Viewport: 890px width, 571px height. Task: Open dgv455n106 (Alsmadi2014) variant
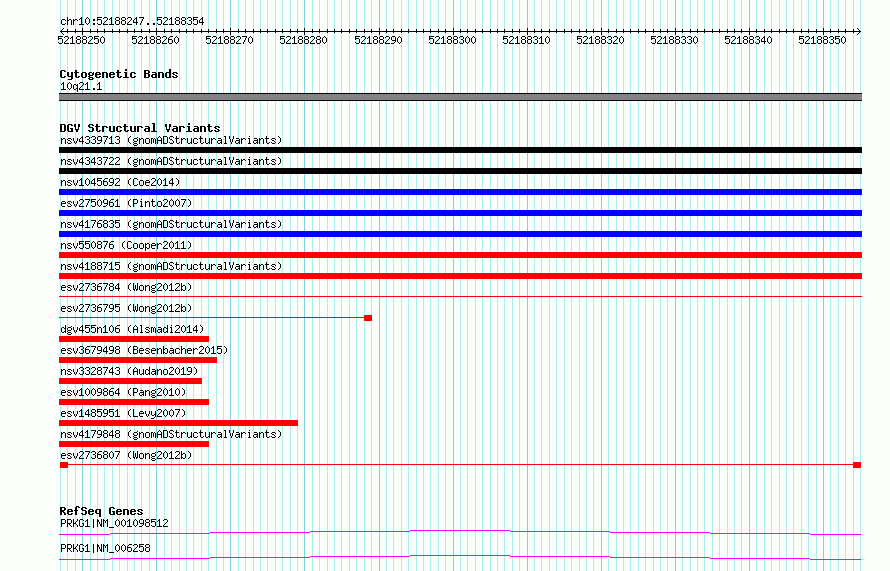point(132,329)
